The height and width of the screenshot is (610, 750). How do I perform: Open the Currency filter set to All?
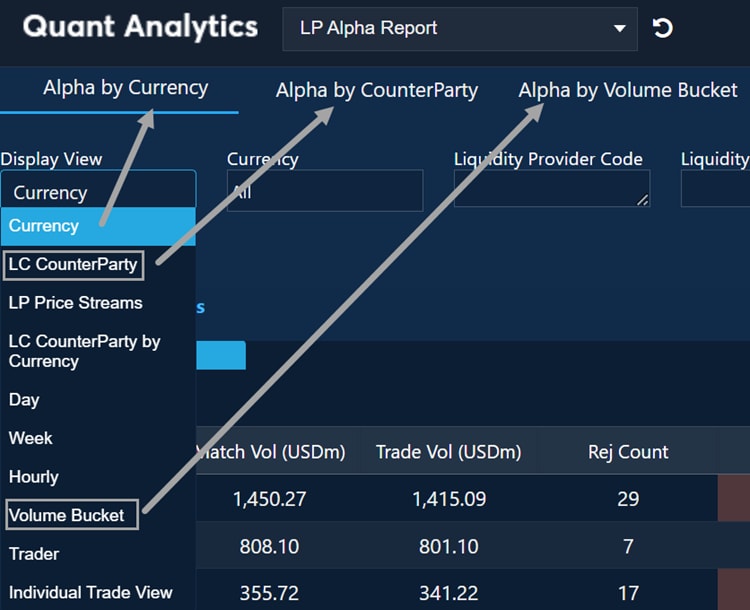[x=324, y=191]
